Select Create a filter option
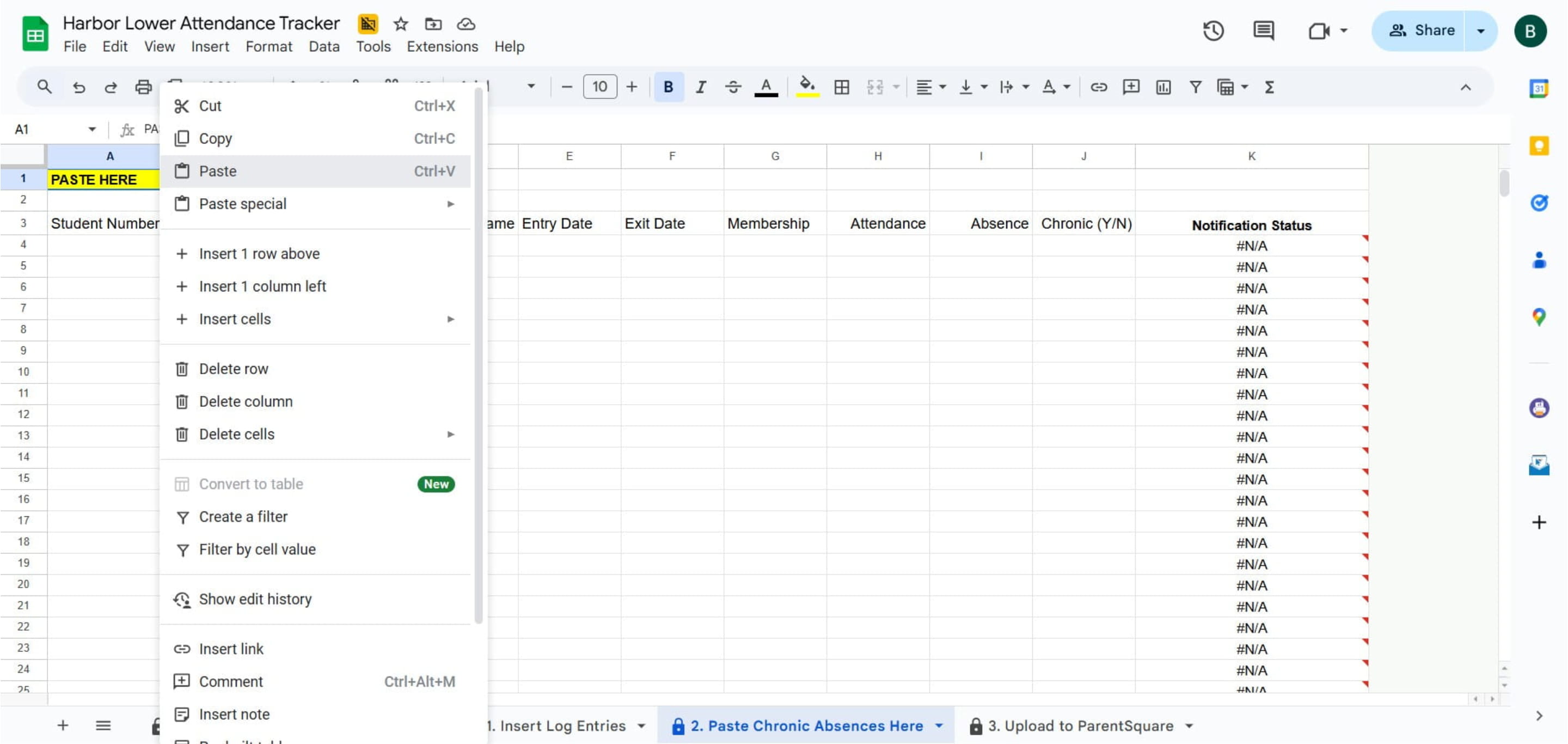This screenshot has width=1568, height=744. pyautogui.click(x=315, y=517)
